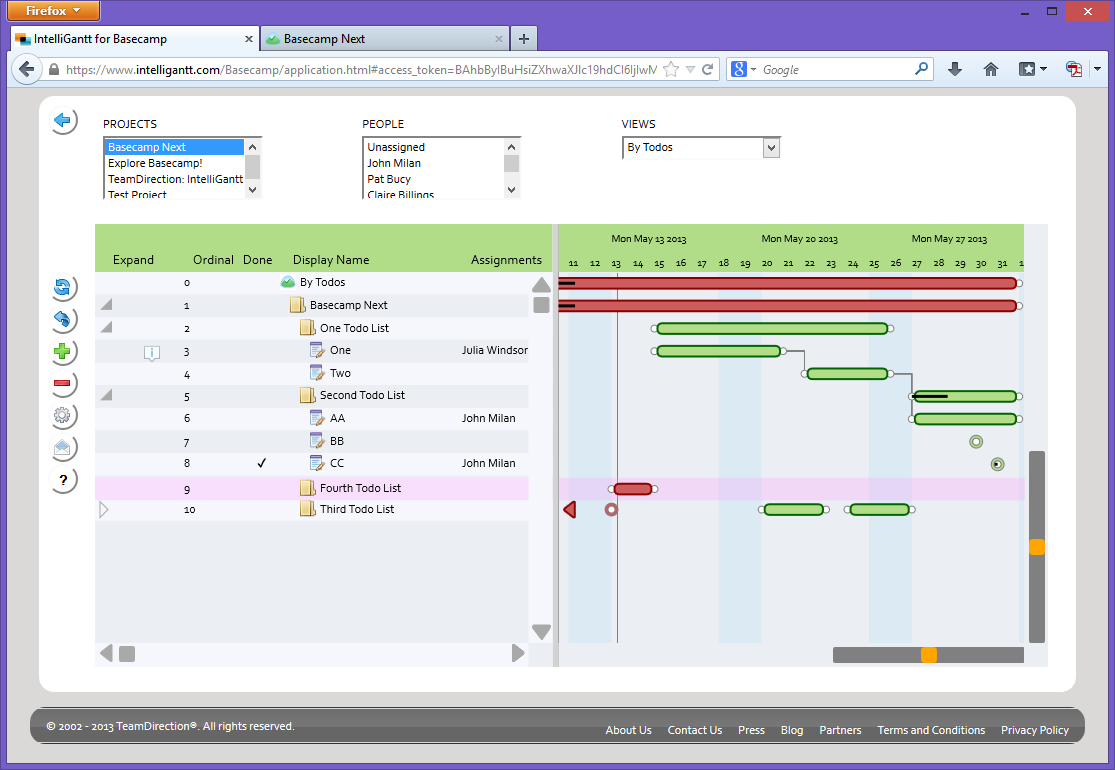
Task: Click the task icon beside One
Action: 317,350
